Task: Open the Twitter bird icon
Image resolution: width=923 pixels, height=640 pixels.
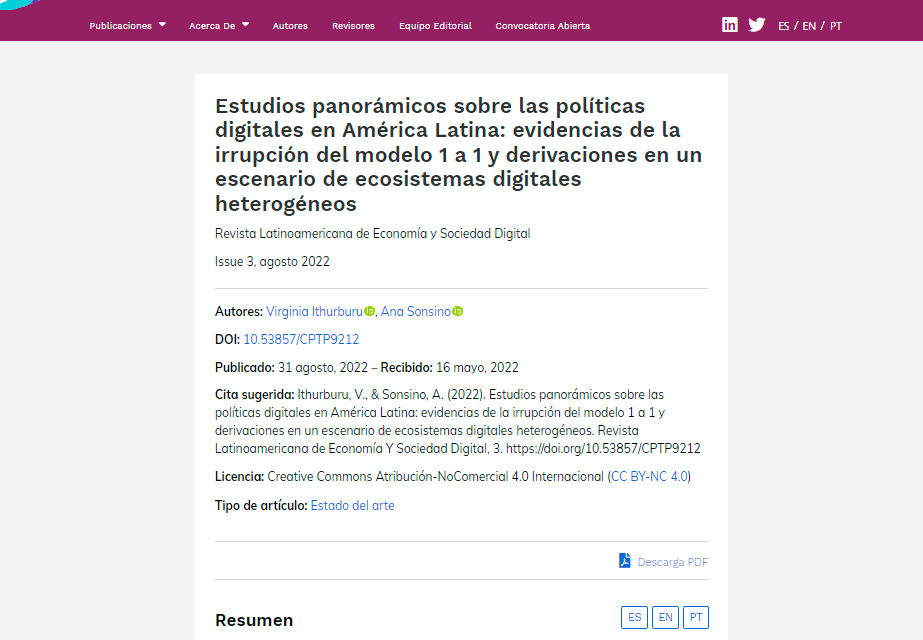Action: tap(757, 25)
